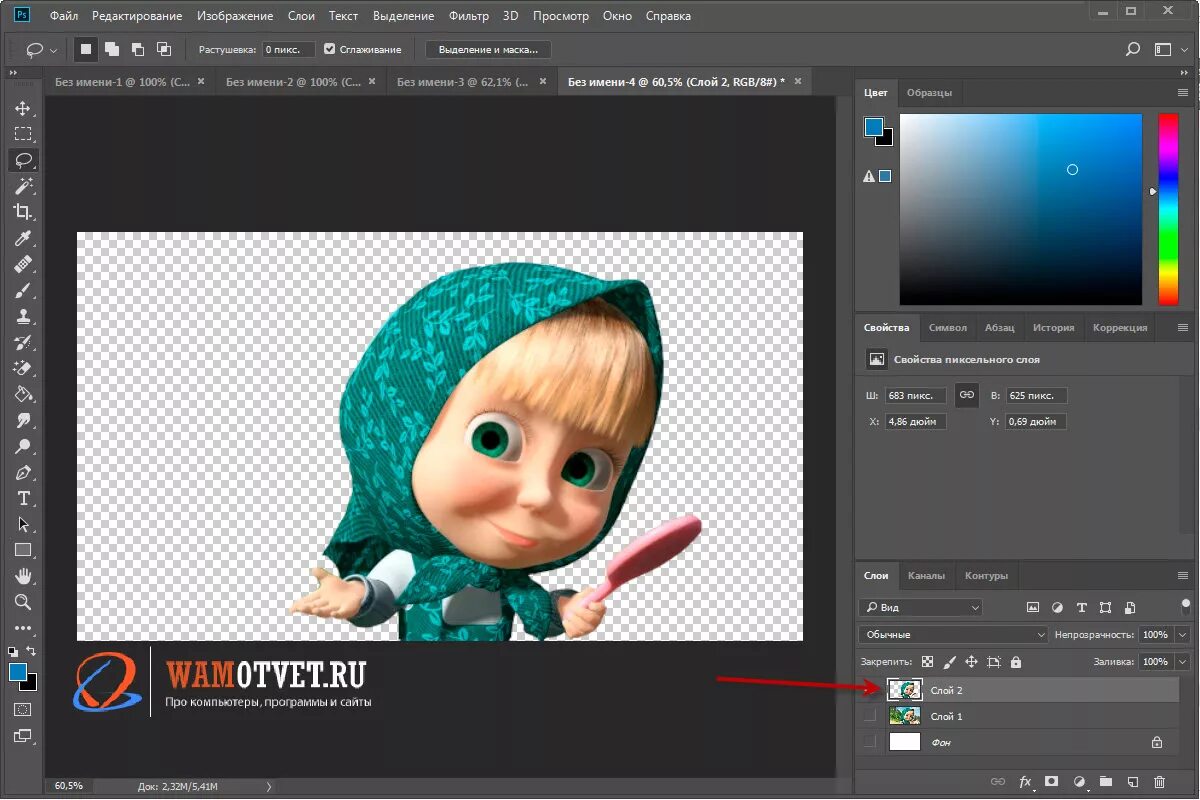The image size is (1200, 800).
Task: Toggle width-height link in Свойства panel
Action: pos(967,395)
